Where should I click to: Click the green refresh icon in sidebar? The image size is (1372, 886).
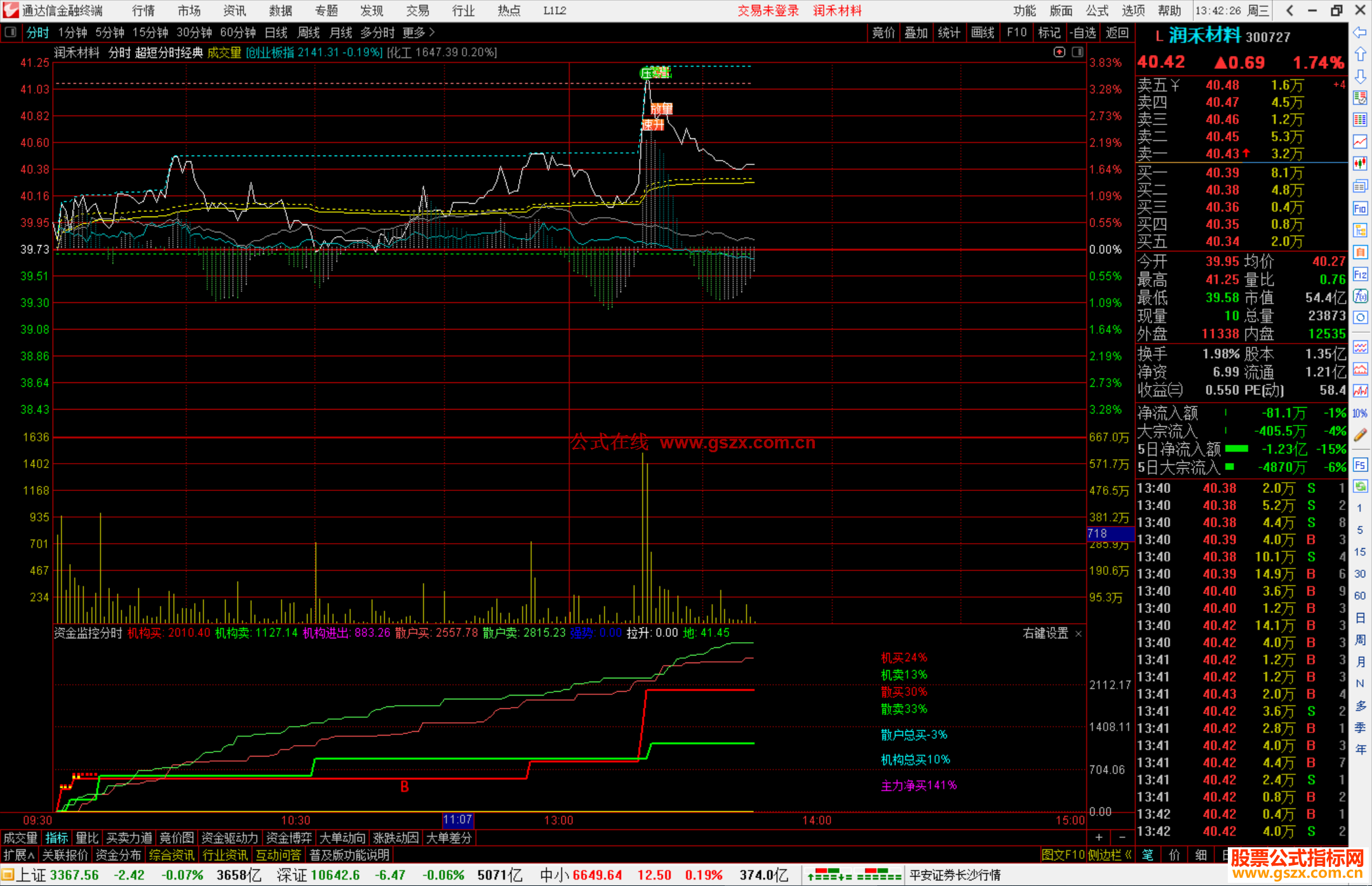tap(1360, 487)
